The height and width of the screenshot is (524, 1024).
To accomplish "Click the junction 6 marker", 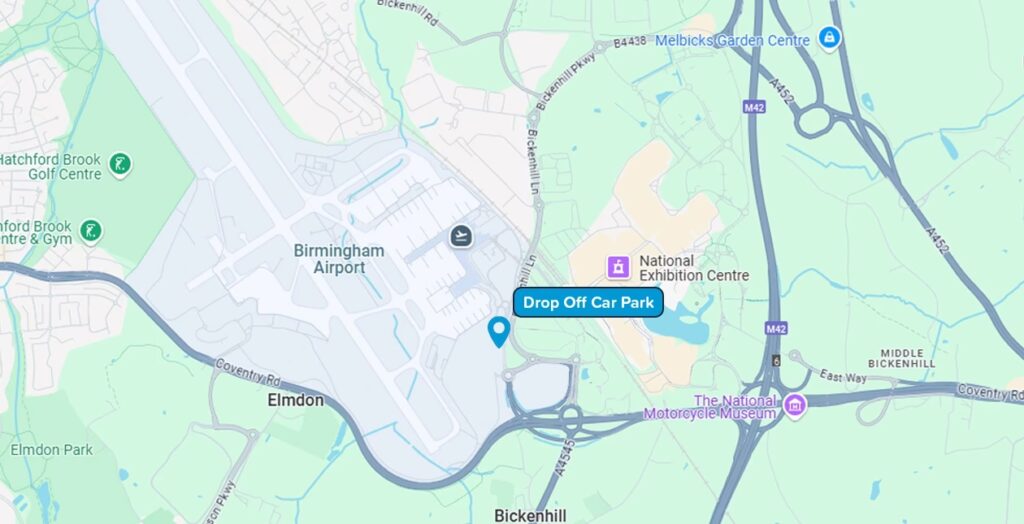I will [x=776, y=360].
